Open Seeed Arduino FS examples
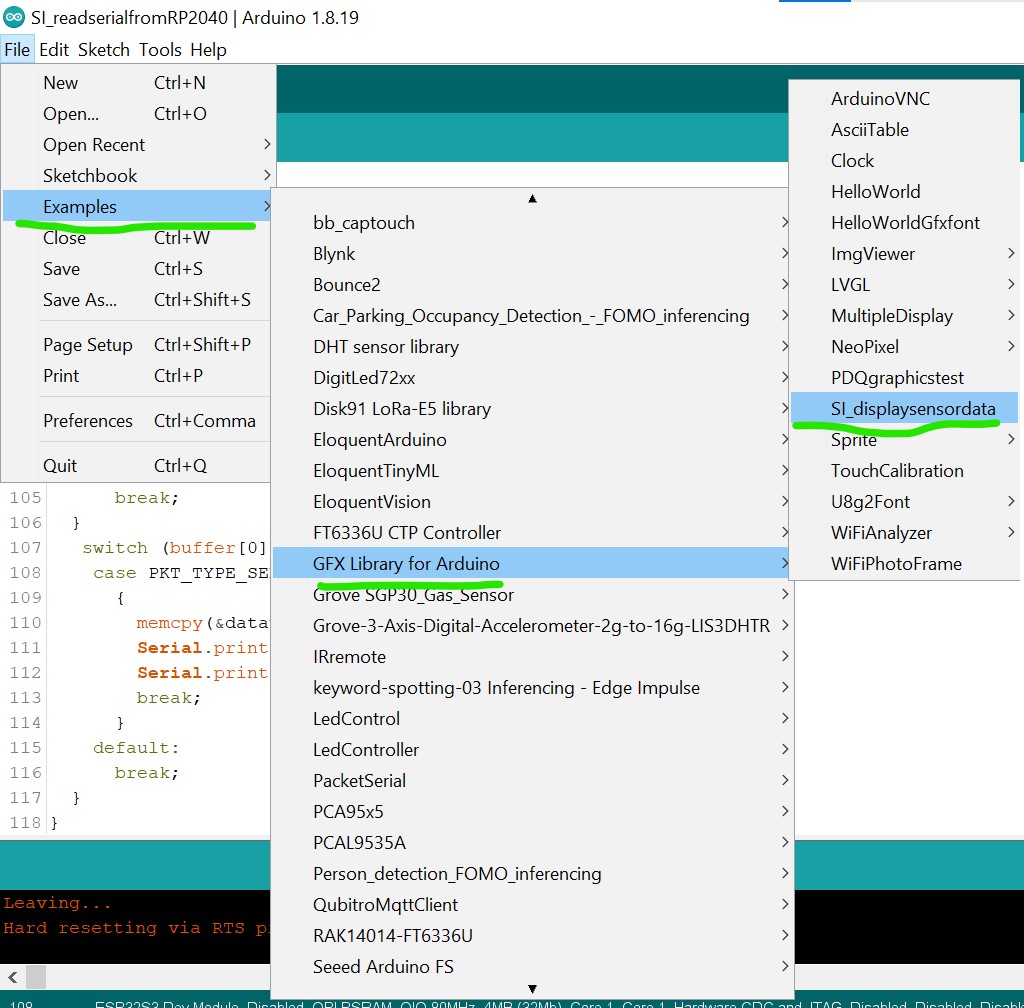 532,967
